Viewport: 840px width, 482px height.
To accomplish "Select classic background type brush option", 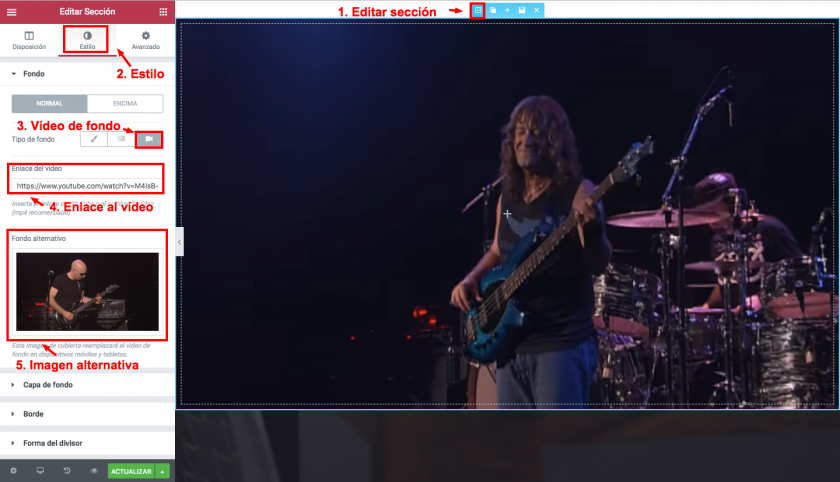I will 94,139.
